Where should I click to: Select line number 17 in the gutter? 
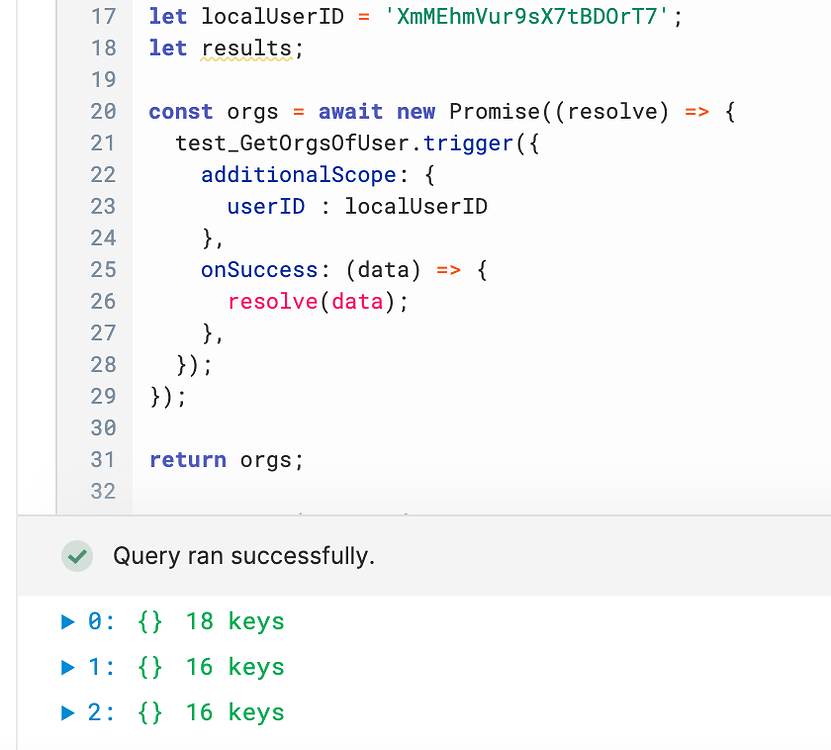[x=103, y=16]
